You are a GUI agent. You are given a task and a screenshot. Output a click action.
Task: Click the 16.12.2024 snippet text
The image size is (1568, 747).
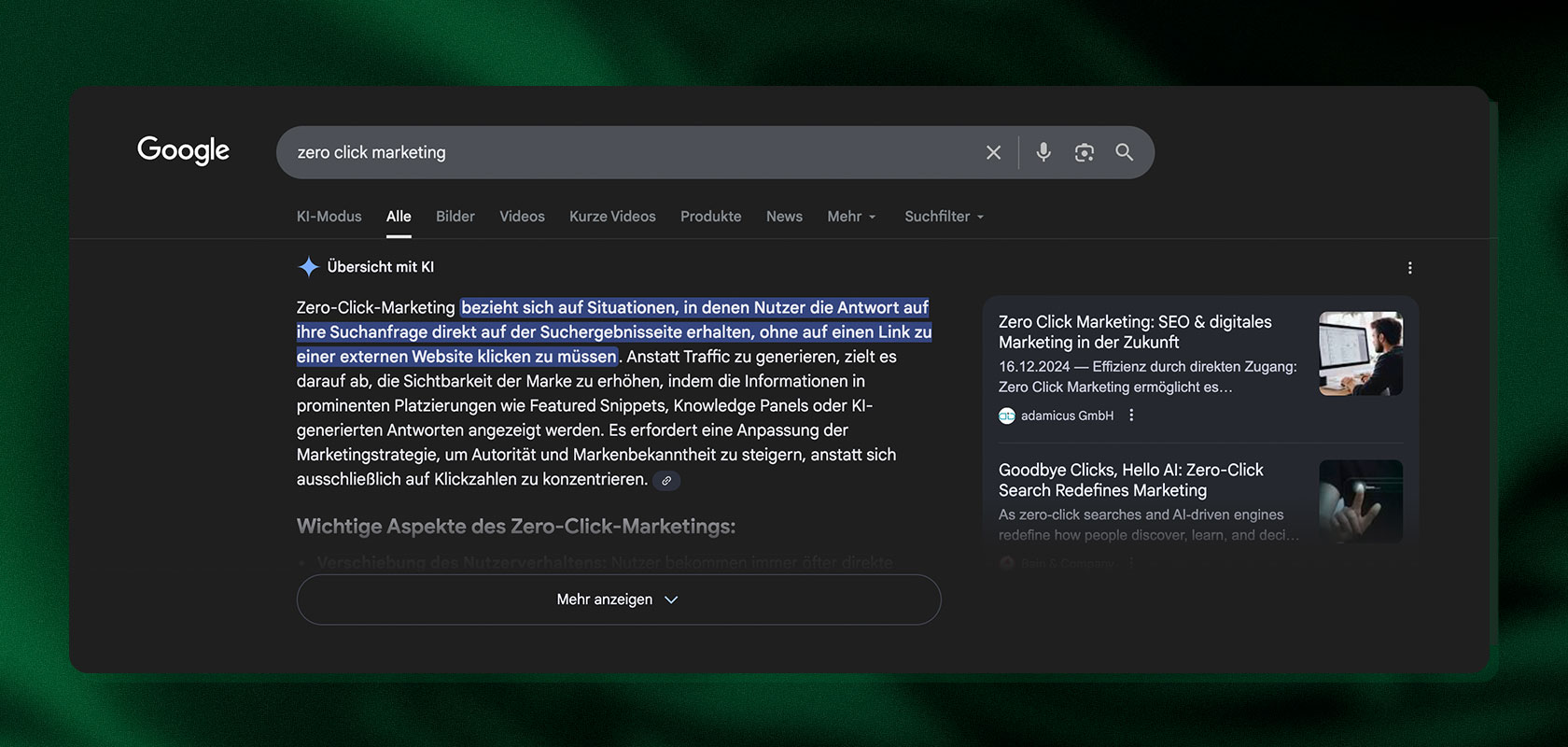(x=1148, y=376)
